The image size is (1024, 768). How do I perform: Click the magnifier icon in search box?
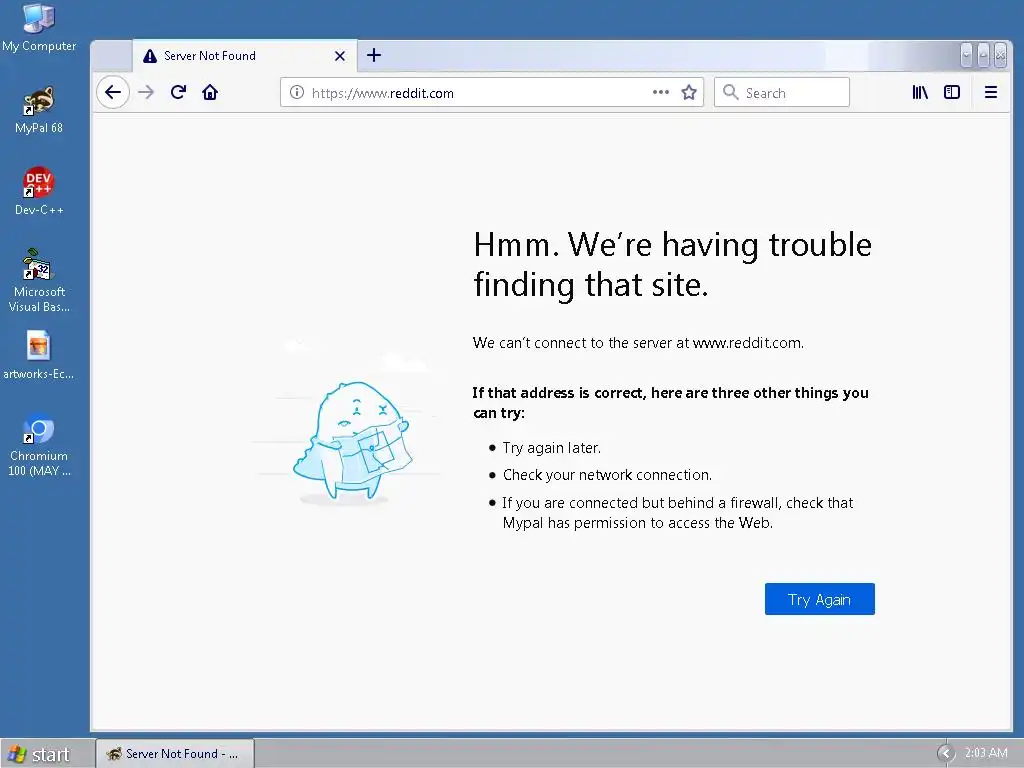[x=731, y=93]
